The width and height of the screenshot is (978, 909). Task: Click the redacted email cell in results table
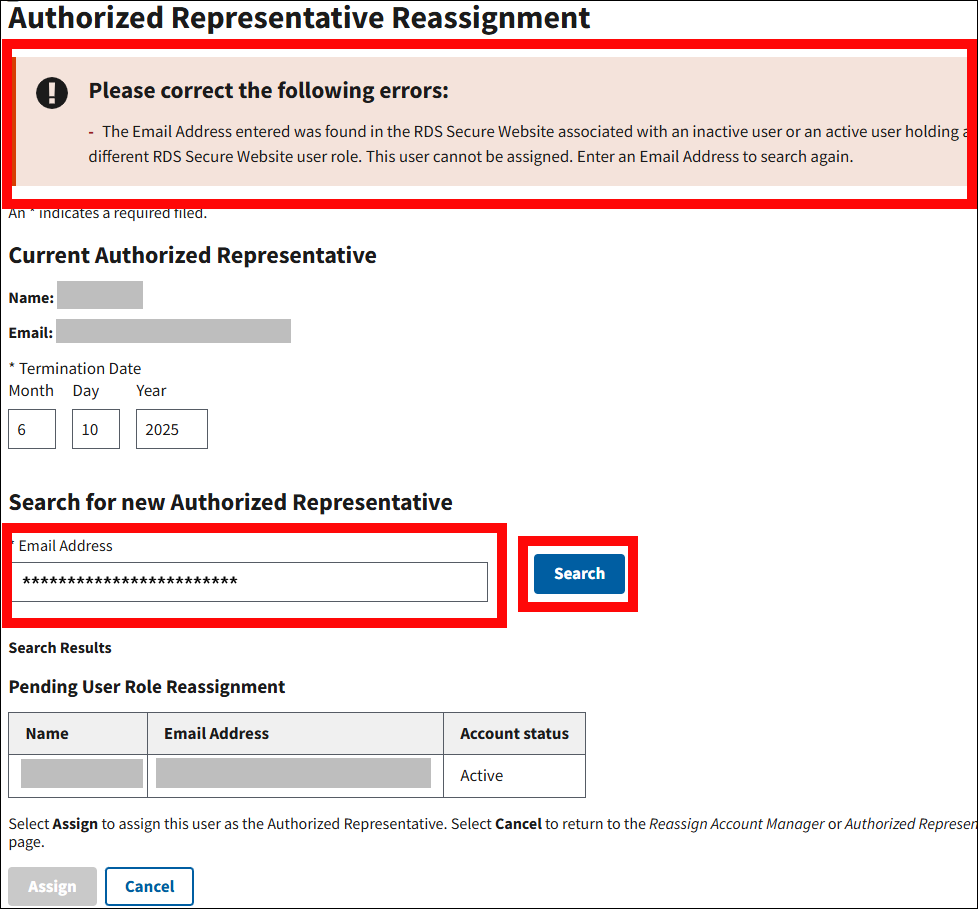(293, 774)
